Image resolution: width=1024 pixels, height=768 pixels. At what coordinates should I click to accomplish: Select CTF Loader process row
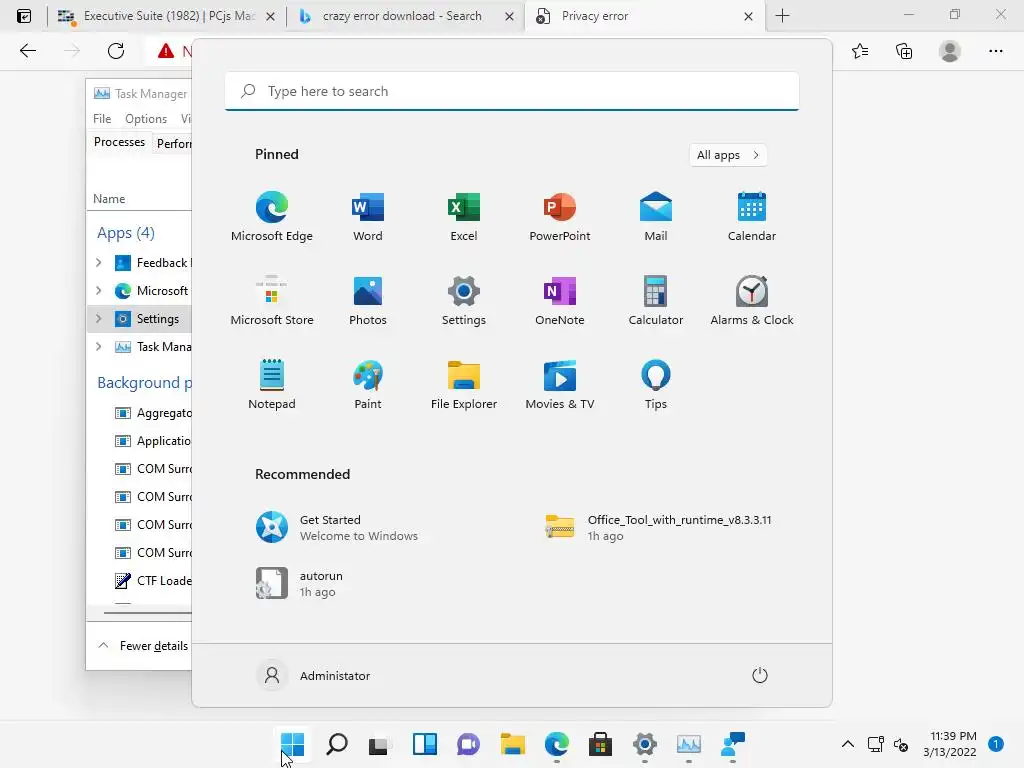click(x=140, y=581)
